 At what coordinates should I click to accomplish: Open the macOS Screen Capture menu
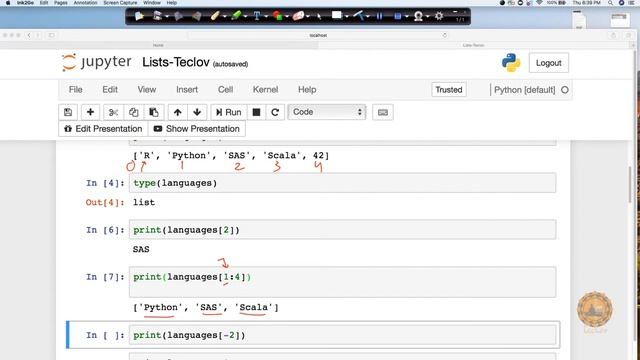click(x=120, y=2)
